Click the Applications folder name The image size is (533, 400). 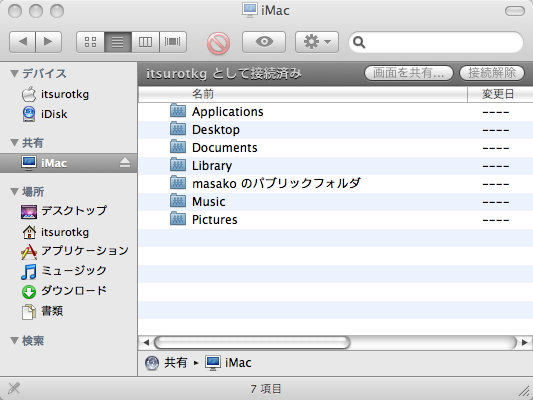[x=227, y=112]
